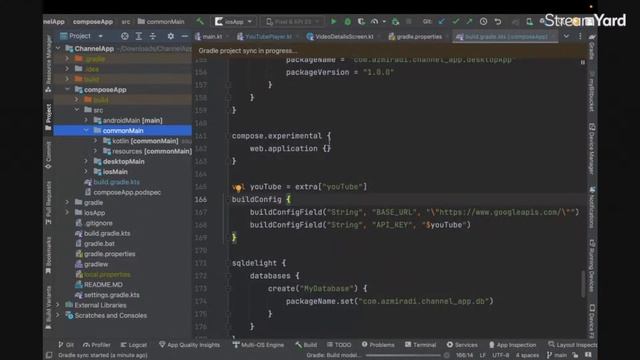Viewport: 640px width, 360px height.
Task: Click Git update project arrow
Action: (x=442, y=21)
